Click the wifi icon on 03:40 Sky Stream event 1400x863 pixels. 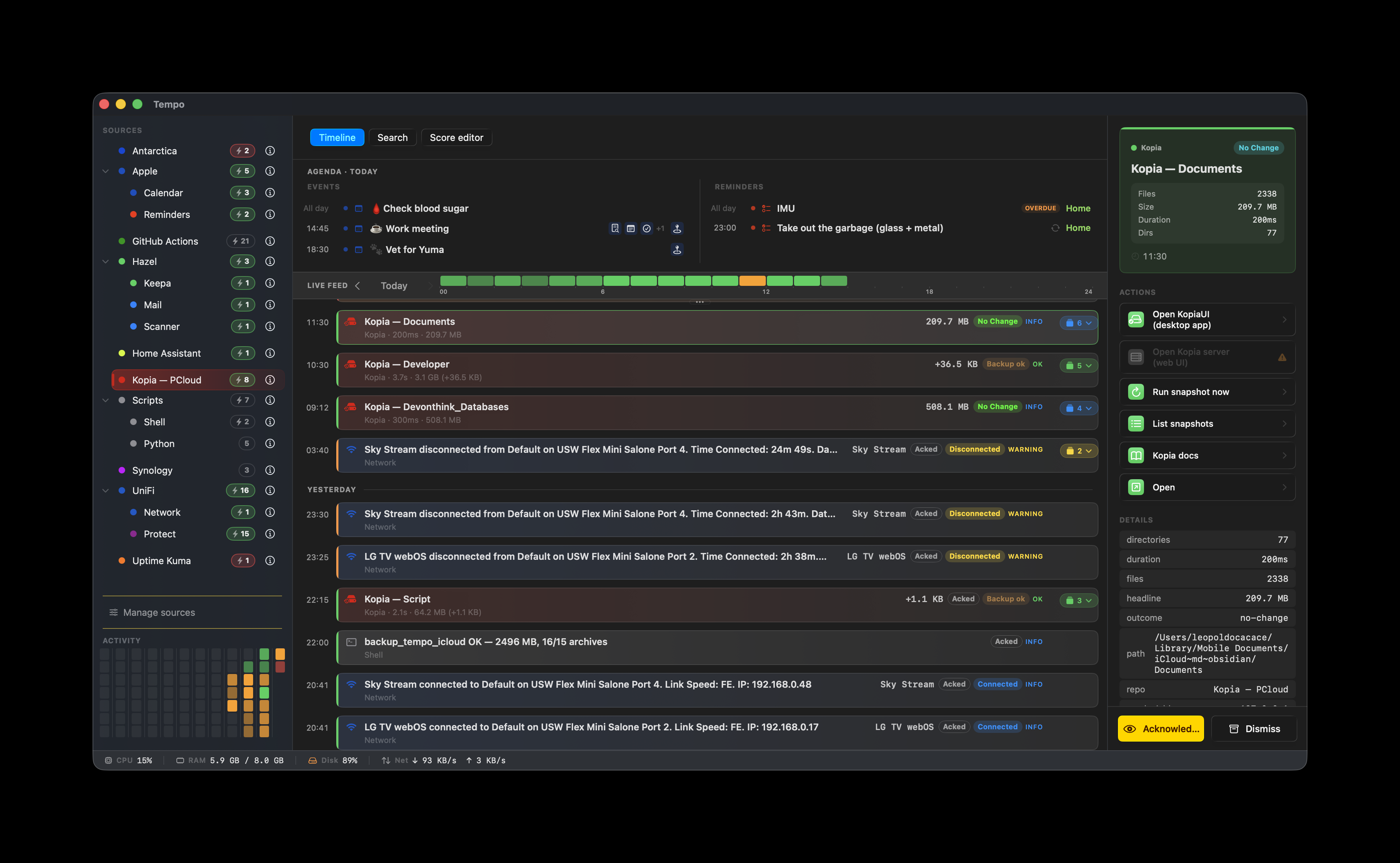tap(352, 449)
